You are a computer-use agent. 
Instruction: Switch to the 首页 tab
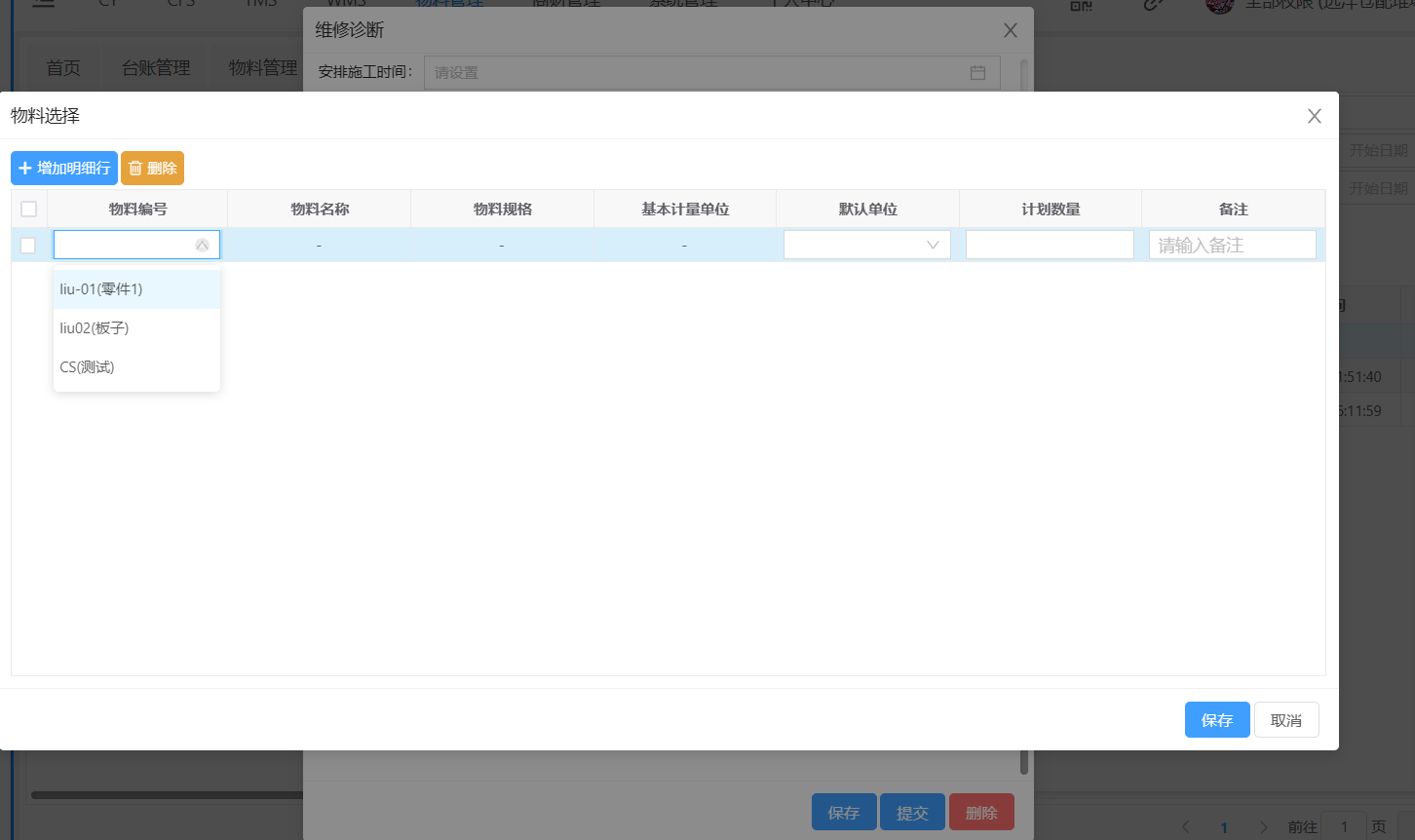point(63,68)
